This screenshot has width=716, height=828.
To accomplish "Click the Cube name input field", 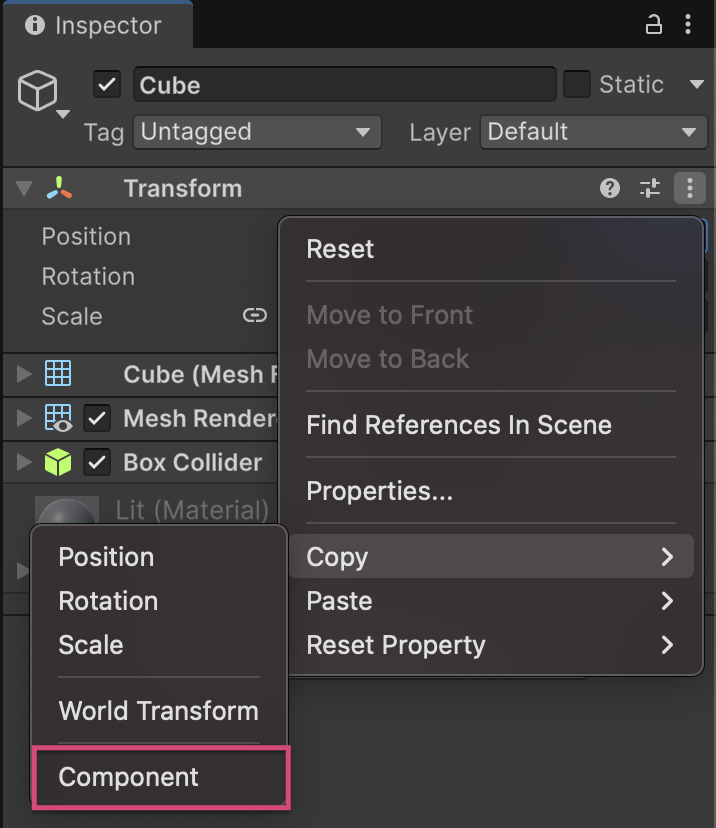I will (343, 85).
